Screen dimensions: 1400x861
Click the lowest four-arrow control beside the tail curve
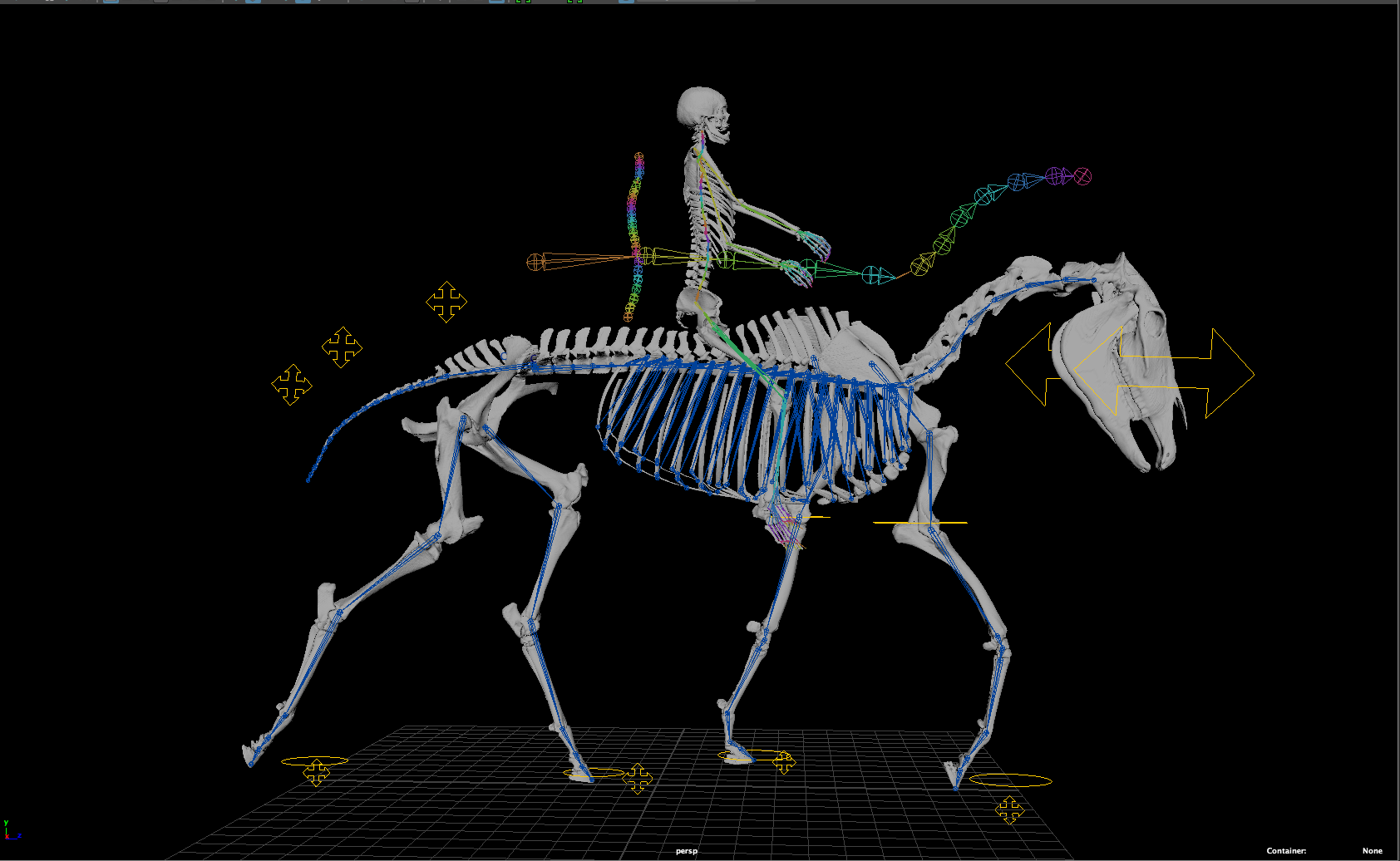(293, 385)
